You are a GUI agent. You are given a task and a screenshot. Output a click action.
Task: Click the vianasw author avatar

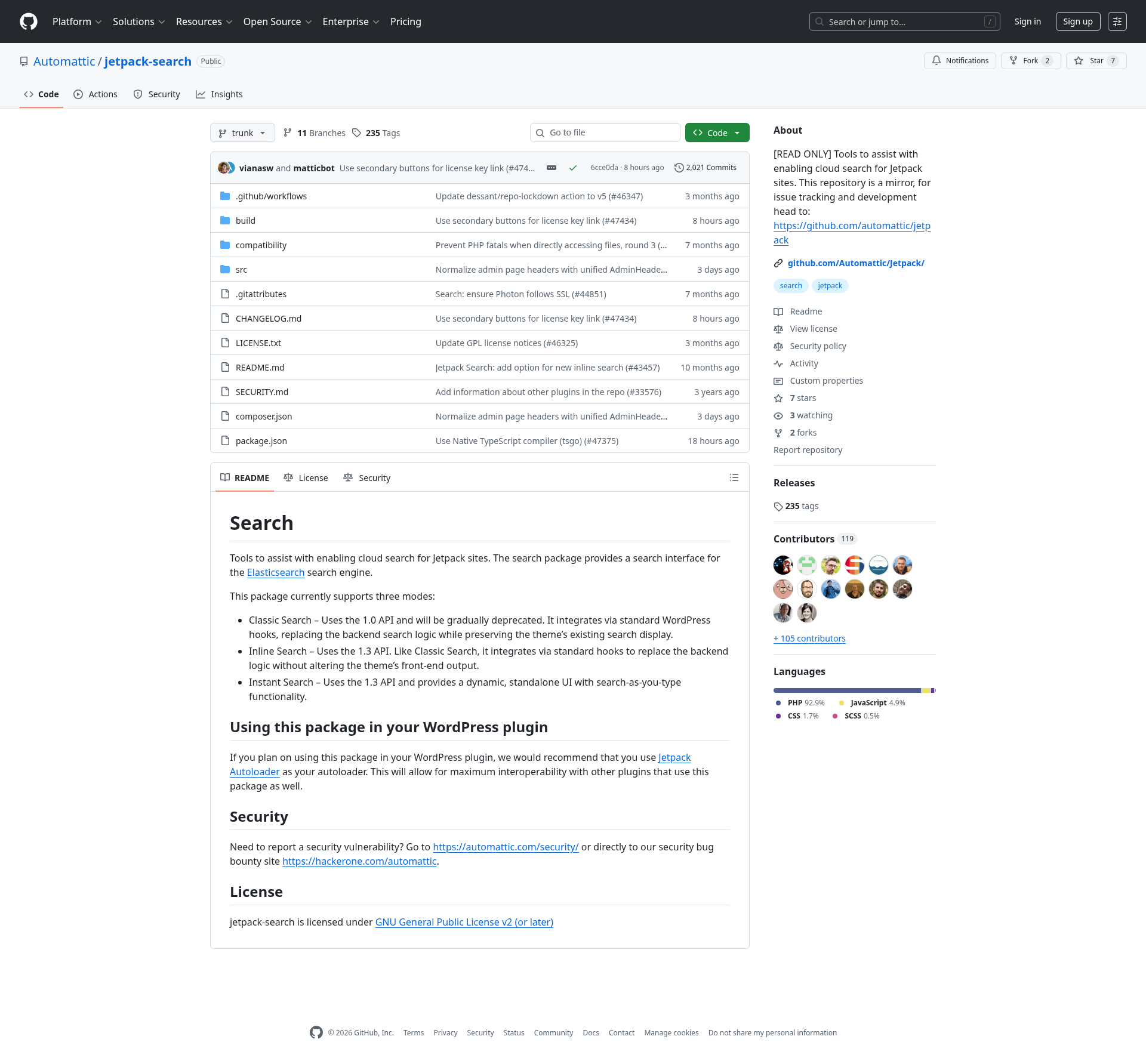(224, 168)
